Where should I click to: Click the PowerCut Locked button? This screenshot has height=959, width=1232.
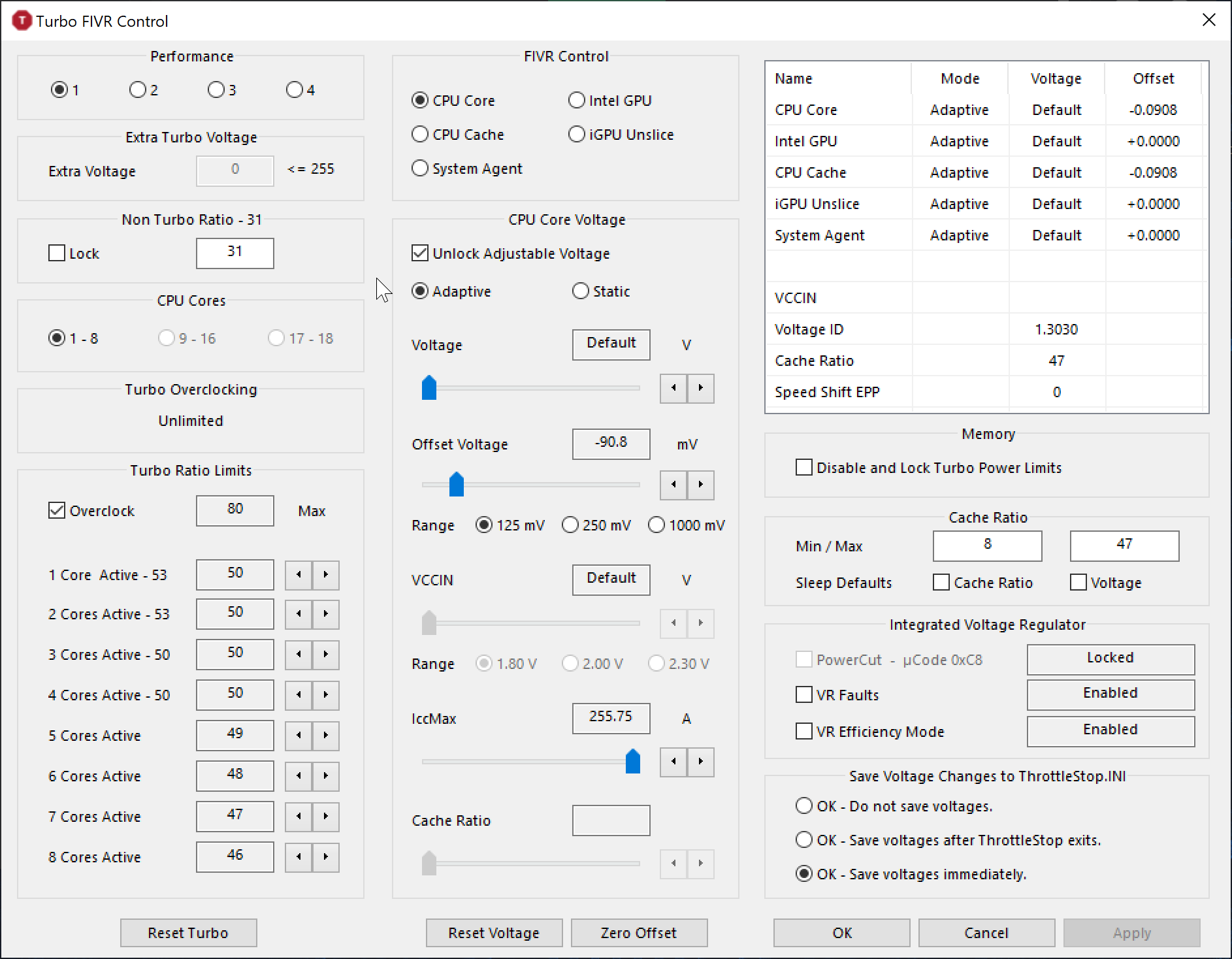(x=1110, y=659)
